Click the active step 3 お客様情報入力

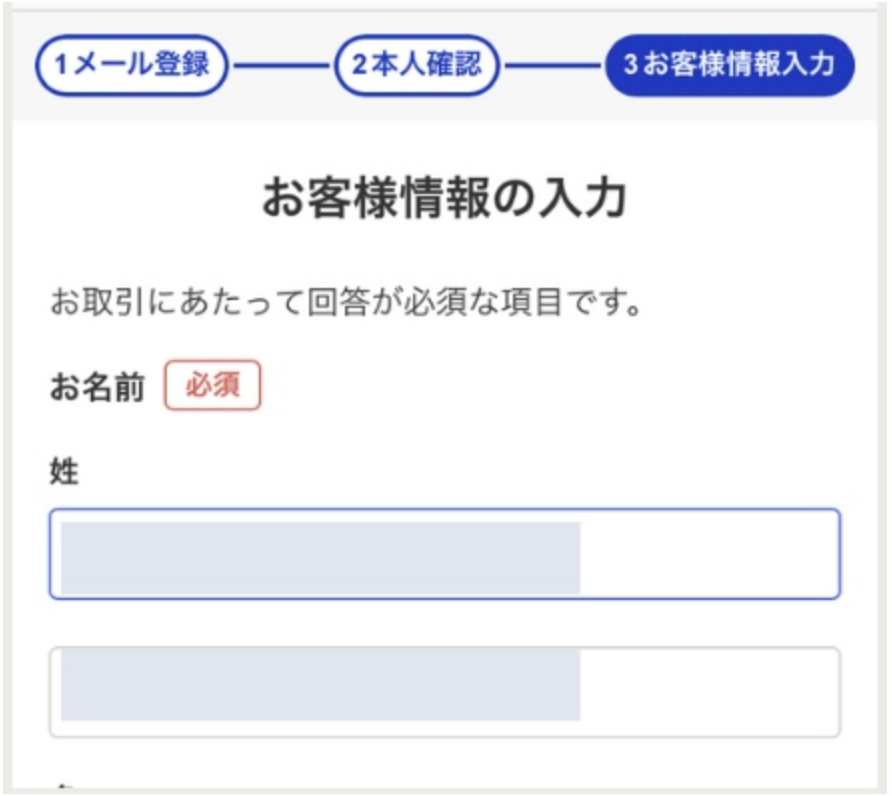(x=729, y=65)
